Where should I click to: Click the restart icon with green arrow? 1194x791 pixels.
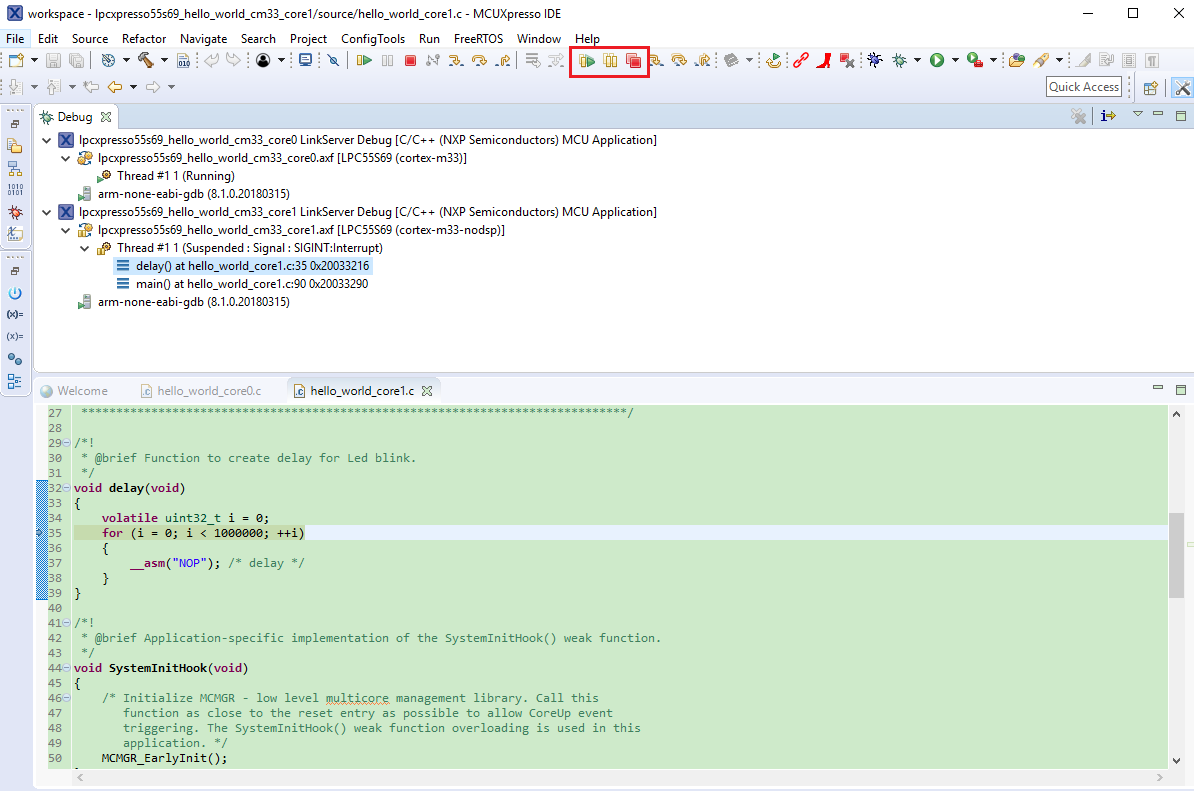click(774, 60)
